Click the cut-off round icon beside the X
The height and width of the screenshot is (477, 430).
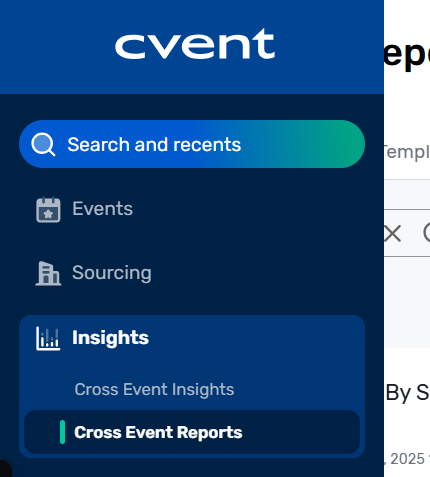(427, 233)
